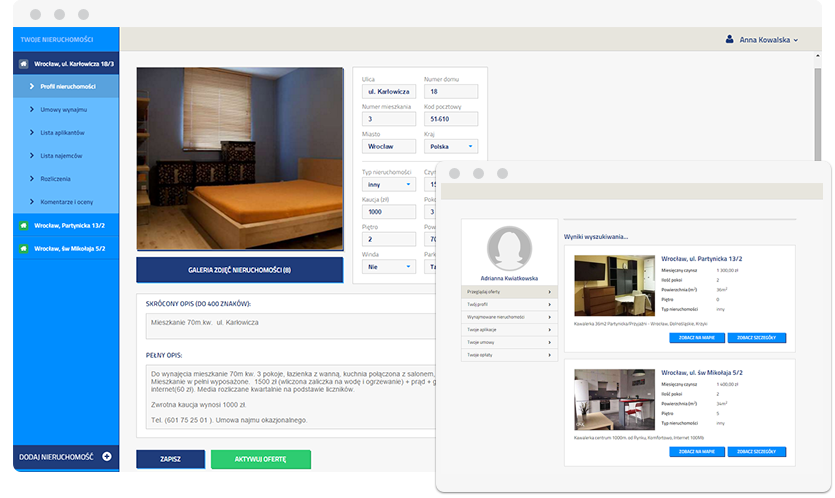Expand the Profil nieruchomości chevron
835x498 pixels.
[32, 86]
